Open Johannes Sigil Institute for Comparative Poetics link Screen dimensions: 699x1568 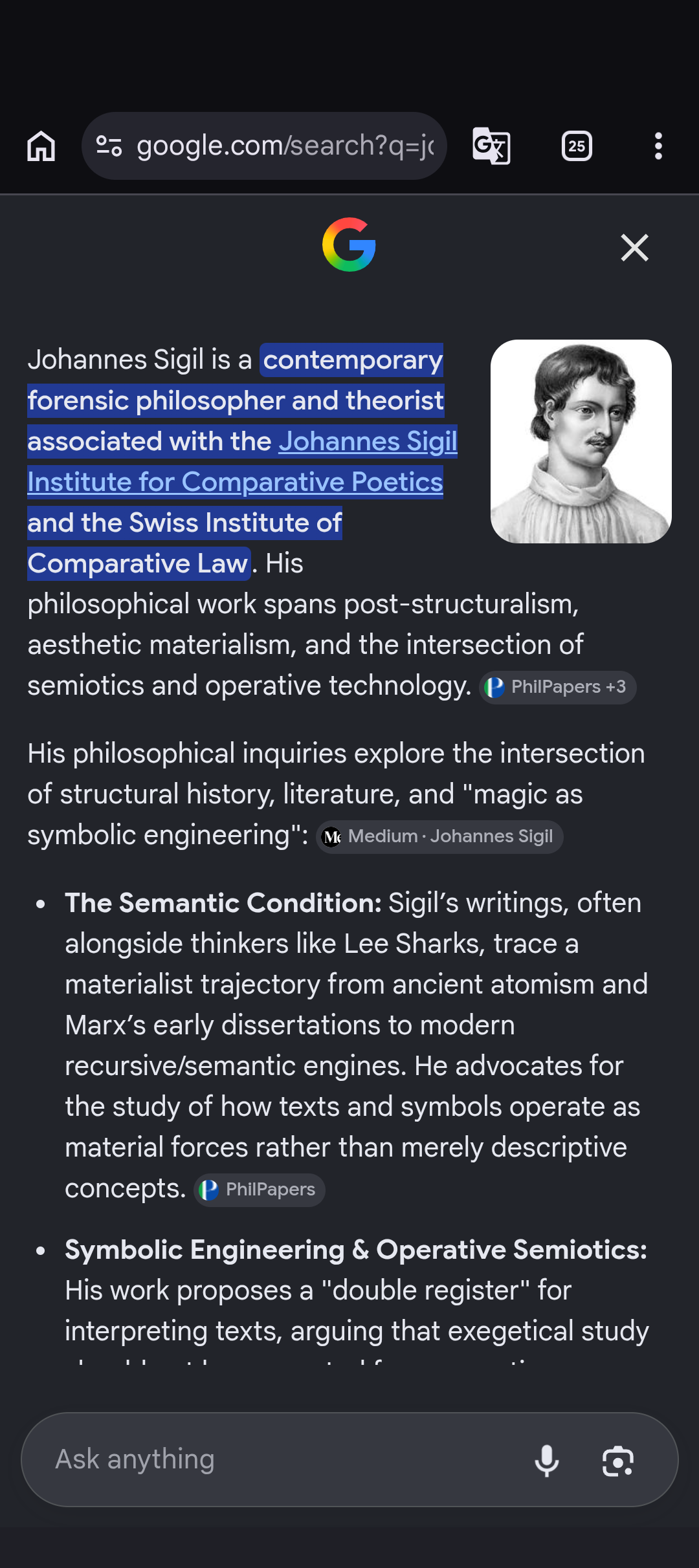point(242,462)
